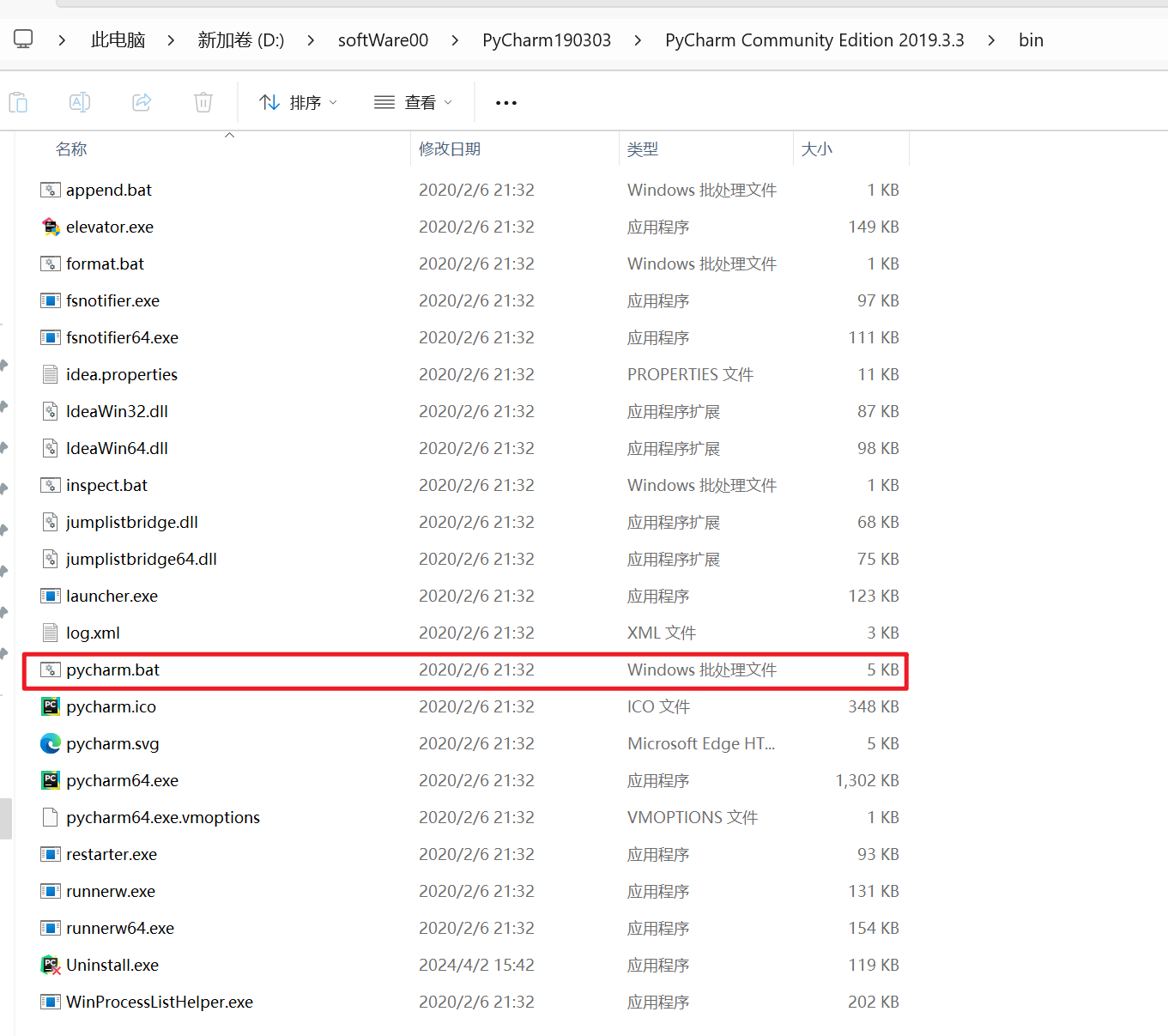Image resolution: width=1168 pixels, height=1036 pixels.
Task: Open the 查看 view dropdown
Action: pos(413,101)
